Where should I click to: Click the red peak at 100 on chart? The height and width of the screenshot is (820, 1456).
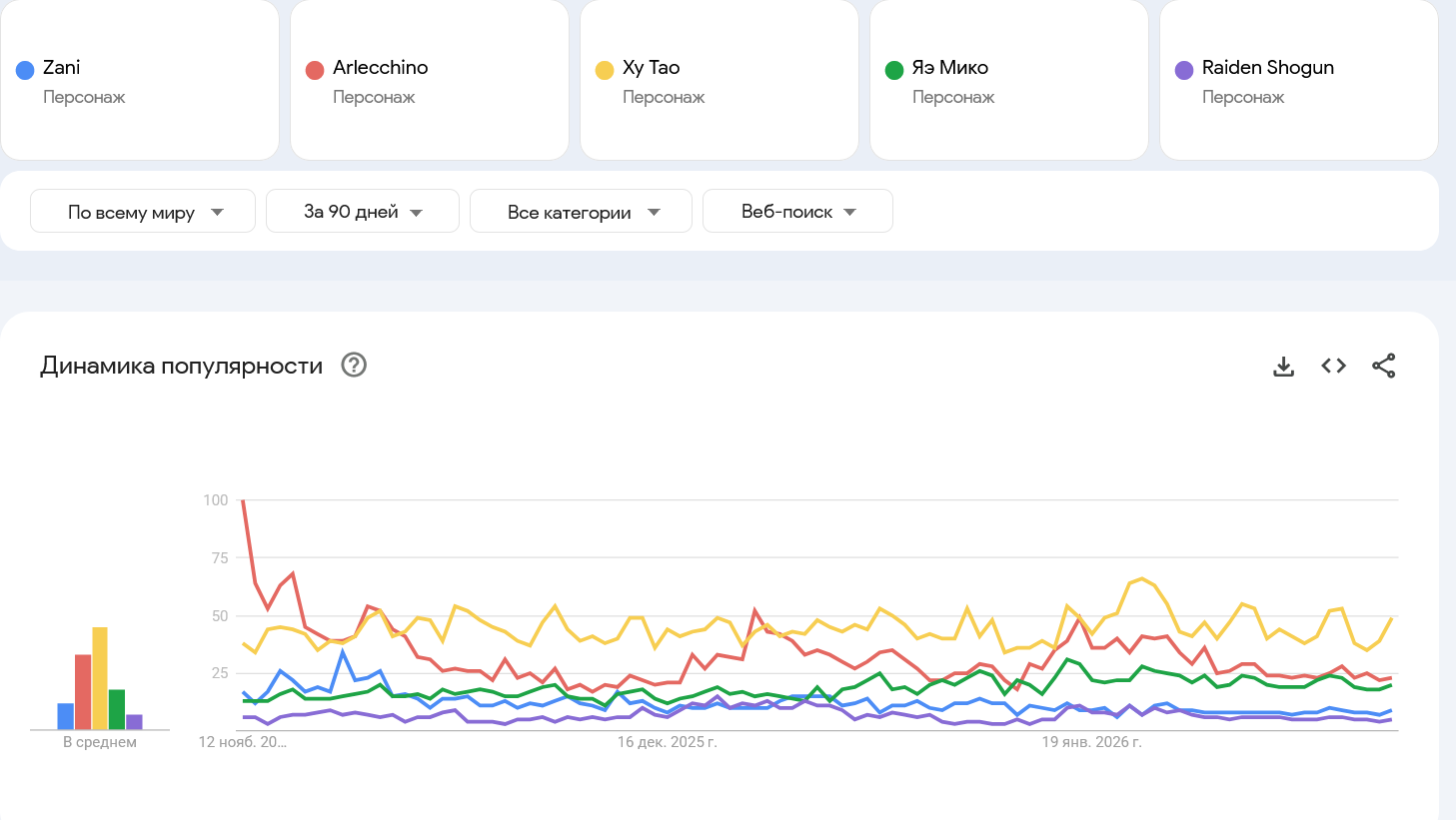(244, 500)
